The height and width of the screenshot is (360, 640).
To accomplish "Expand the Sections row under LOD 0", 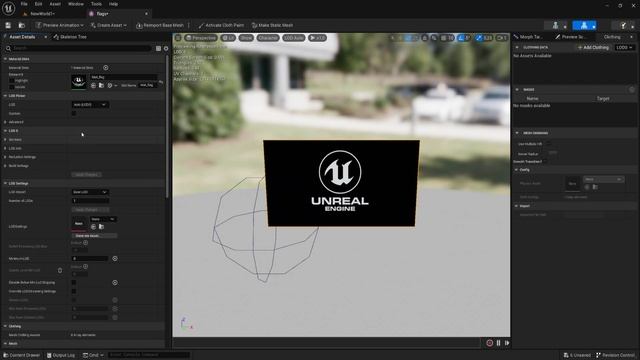I will (x=5, y=140).
